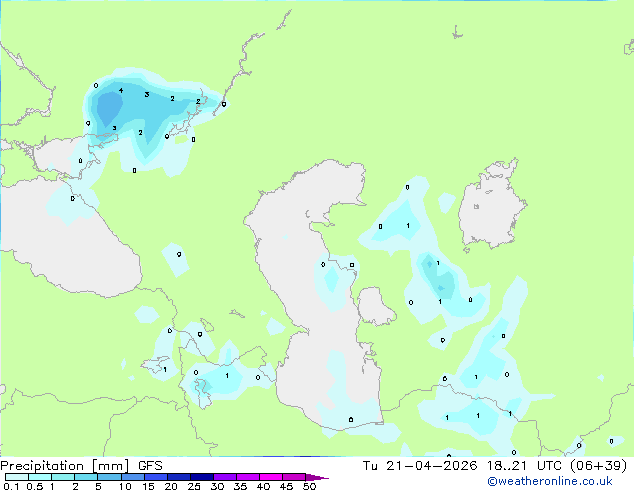Image resolution: width=634 pixels, height=490 pixels.
Task: Pick the 15–20 mm blue legend swatch
Action: point(155,477)
